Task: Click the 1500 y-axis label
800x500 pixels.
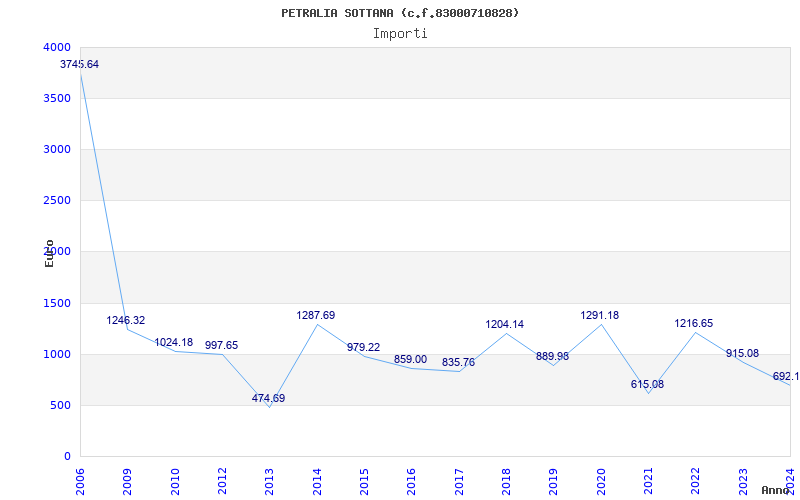Action: [57, 304]
